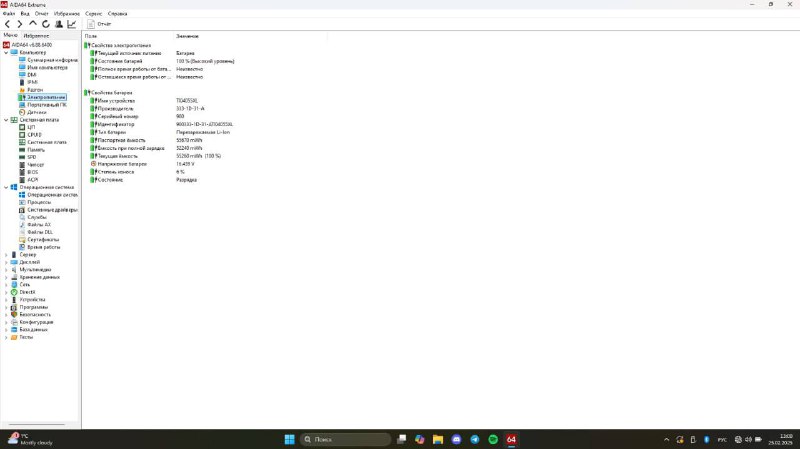The width and height of the screenshot is (800, 449).
Task: Select Датчики sensor item in tree
Action: pyautogui.click(x=36, y=112)
